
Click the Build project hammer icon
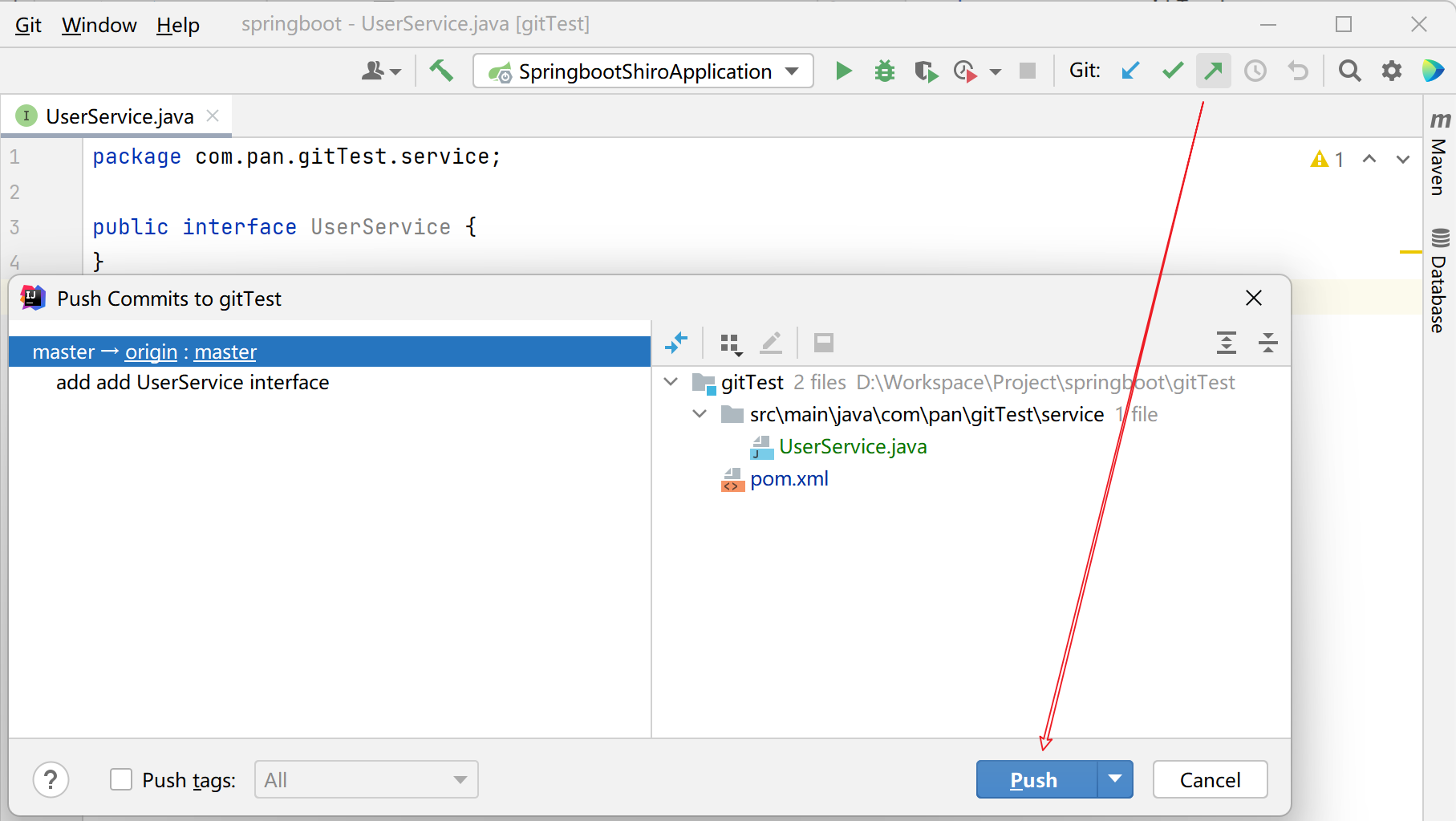(440, 71)
